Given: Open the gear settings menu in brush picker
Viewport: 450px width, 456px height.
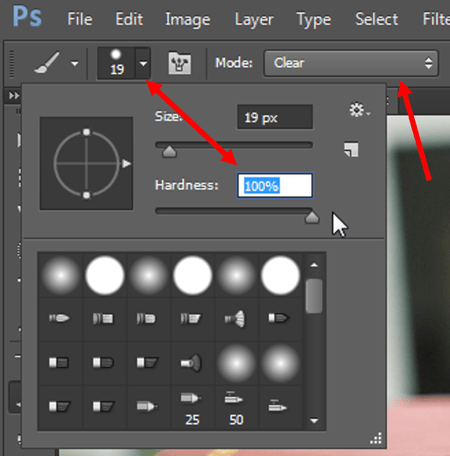Looking at the screenshot, I should pos(359,110).
